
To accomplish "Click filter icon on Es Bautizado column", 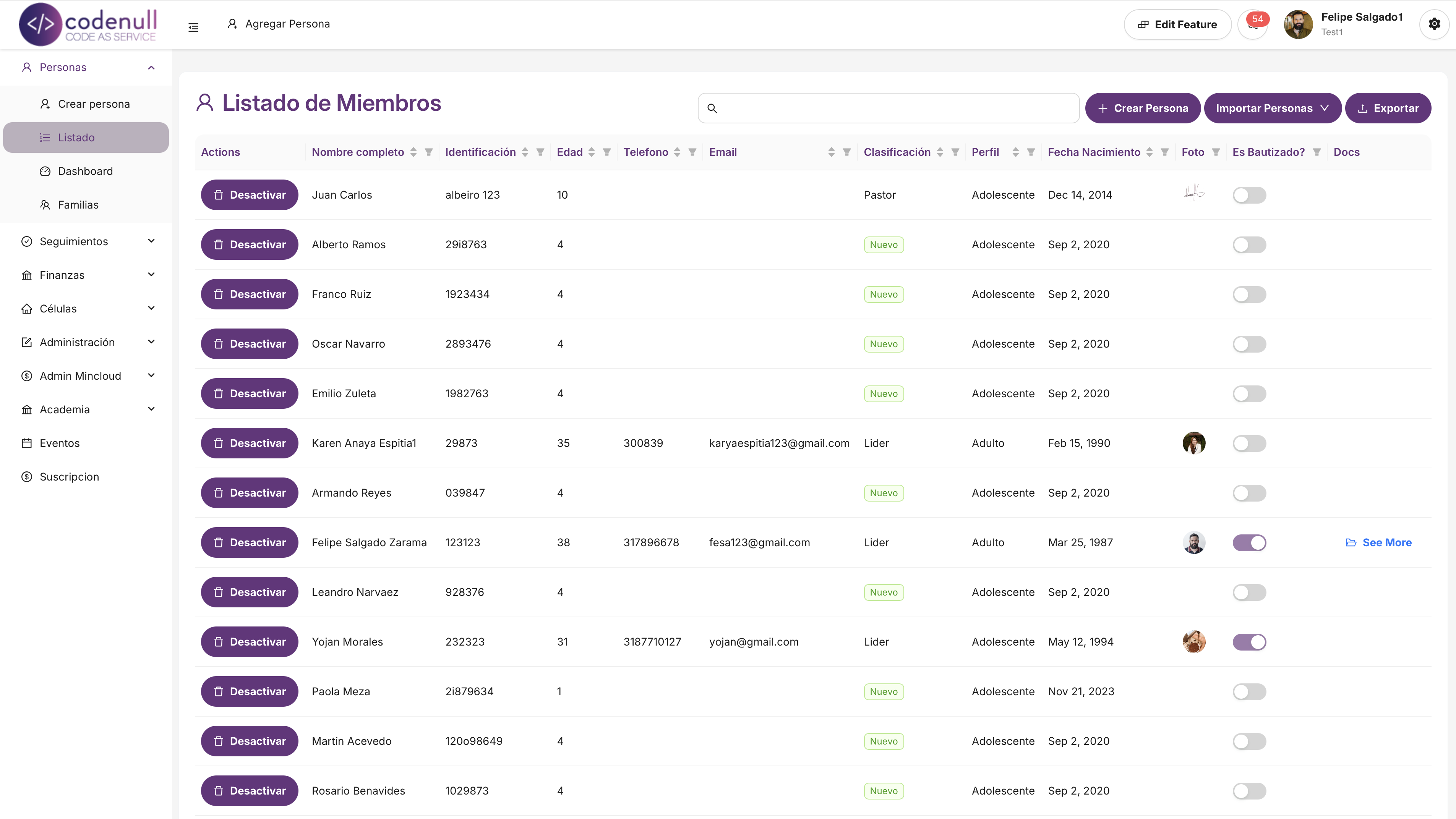I will tap(1317, 152).
